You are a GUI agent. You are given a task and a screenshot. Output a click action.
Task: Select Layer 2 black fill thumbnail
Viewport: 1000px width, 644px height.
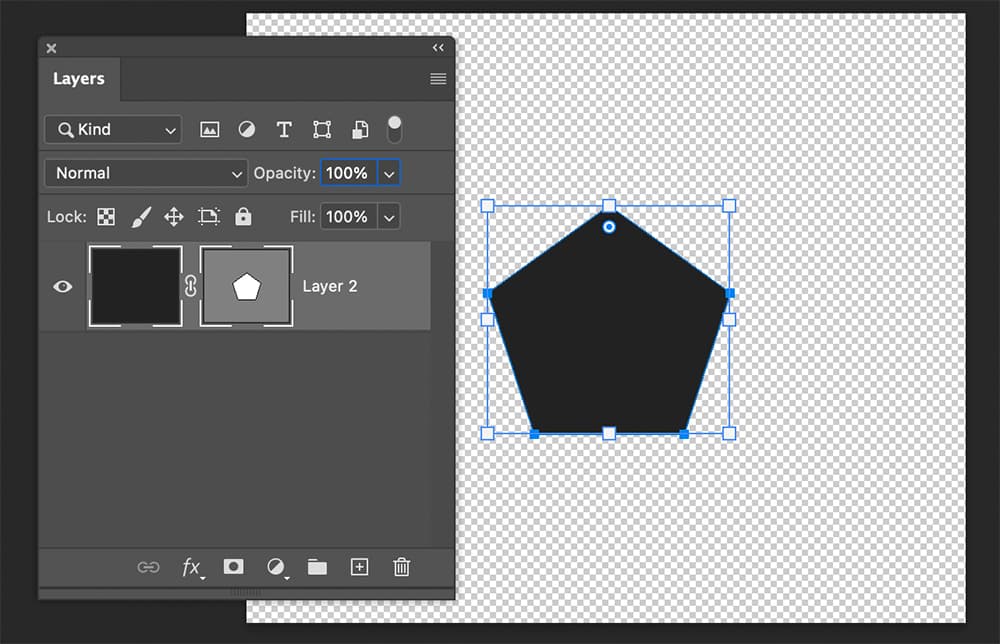[x=136, y=286]
